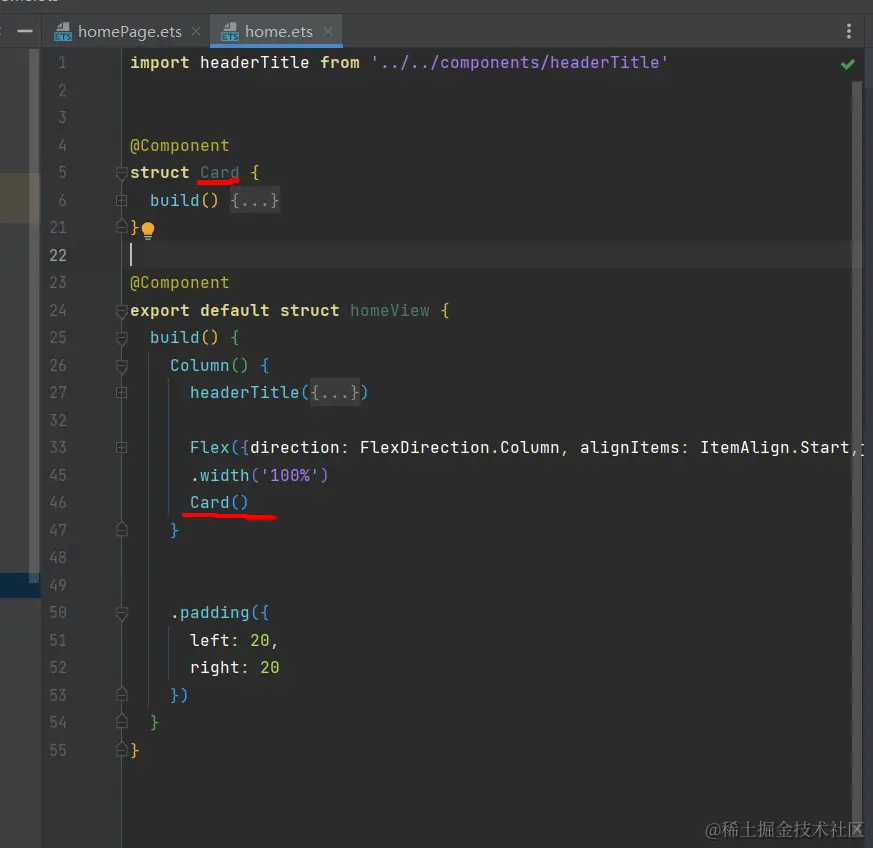Click line number 1 in the gutter
The width and height of the screenshot is (873, 848).
click(62, 62)
